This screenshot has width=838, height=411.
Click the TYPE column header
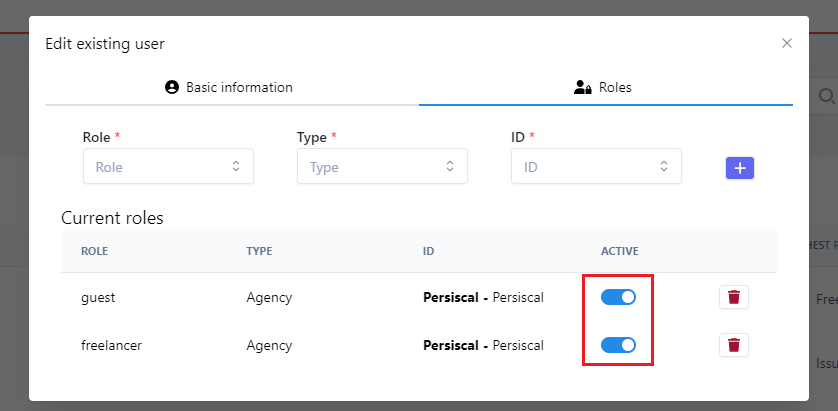259,251
